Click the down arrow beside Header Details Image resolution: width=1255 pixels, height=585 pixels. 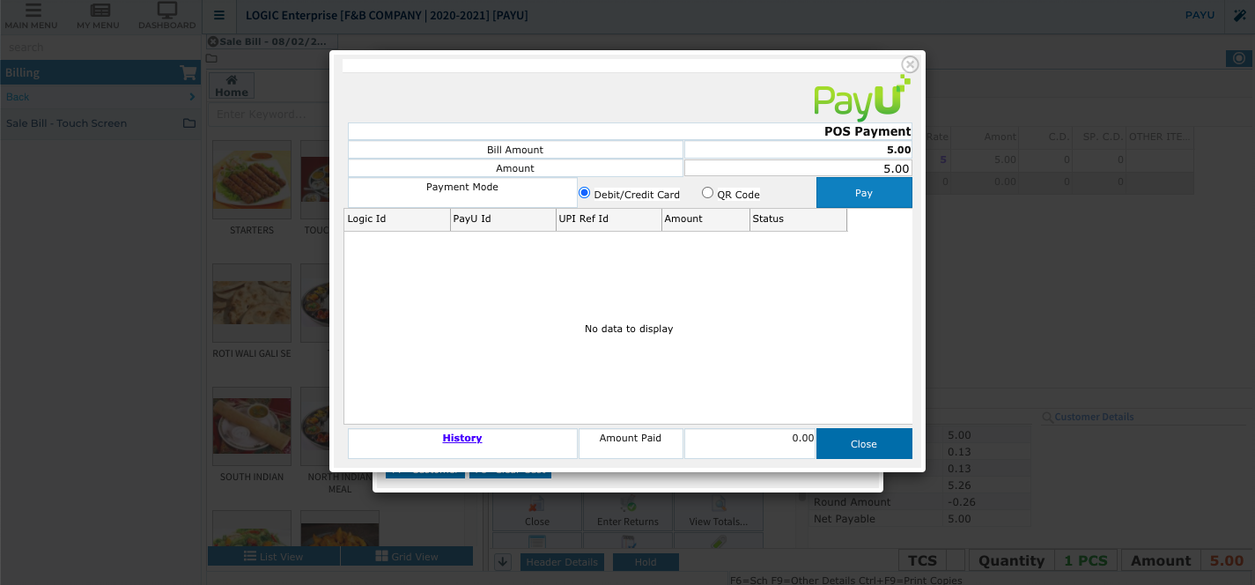pyautogui.click(x=503, y=562)
